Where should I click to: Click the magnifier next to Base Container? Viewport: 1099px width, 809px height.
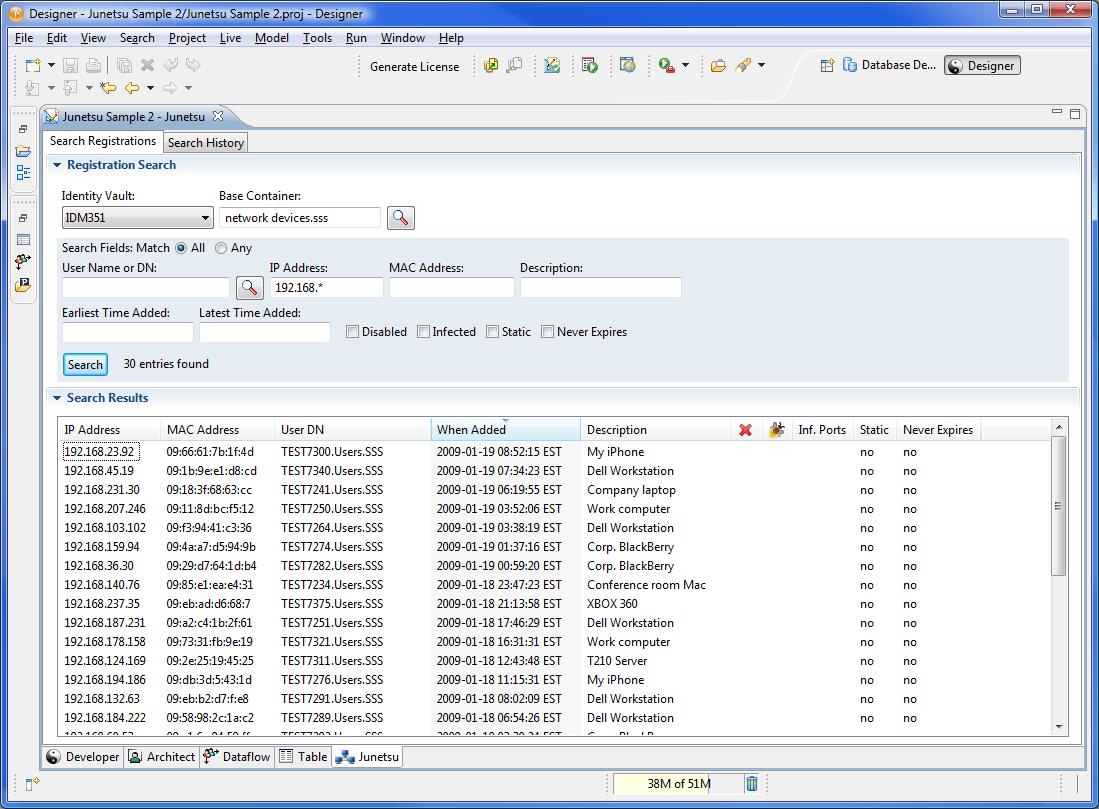point(401,218)
